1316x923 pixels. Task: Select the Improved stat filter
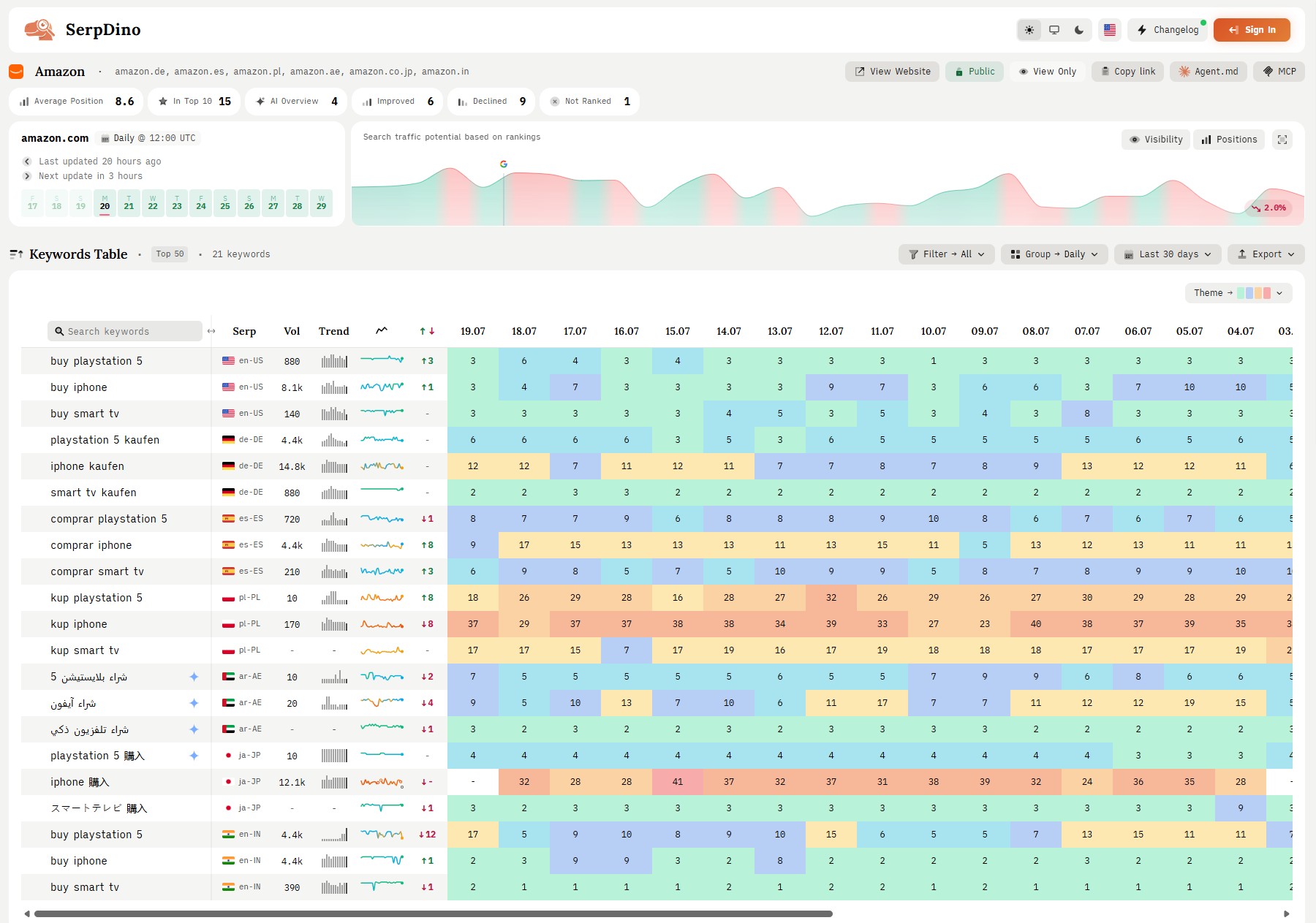point(398,102)
